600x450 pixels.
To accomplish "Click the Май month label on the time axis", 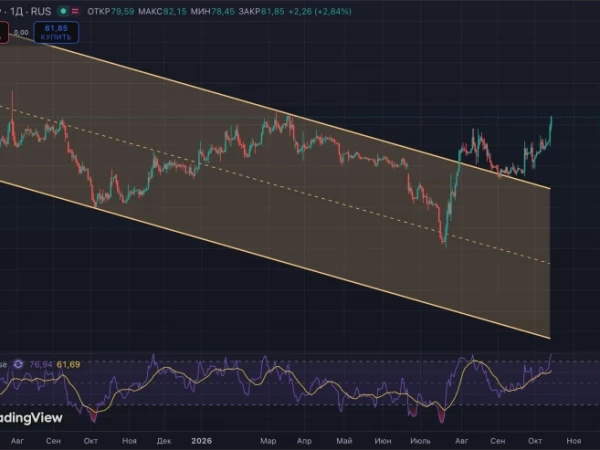I will [x=344, y=441].
